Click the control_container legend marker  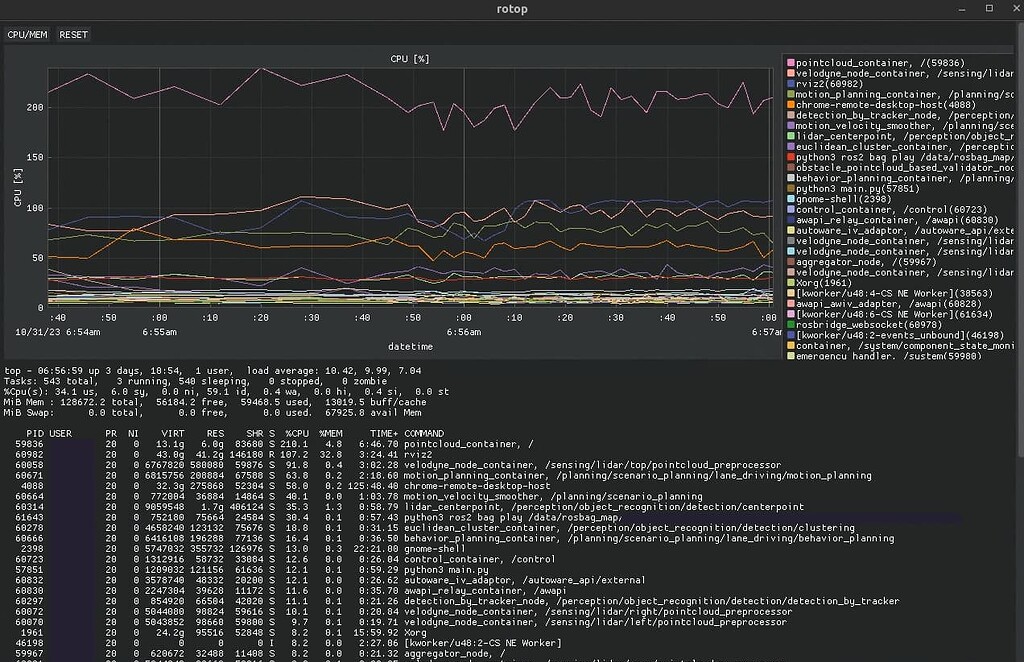pos(789,211)
